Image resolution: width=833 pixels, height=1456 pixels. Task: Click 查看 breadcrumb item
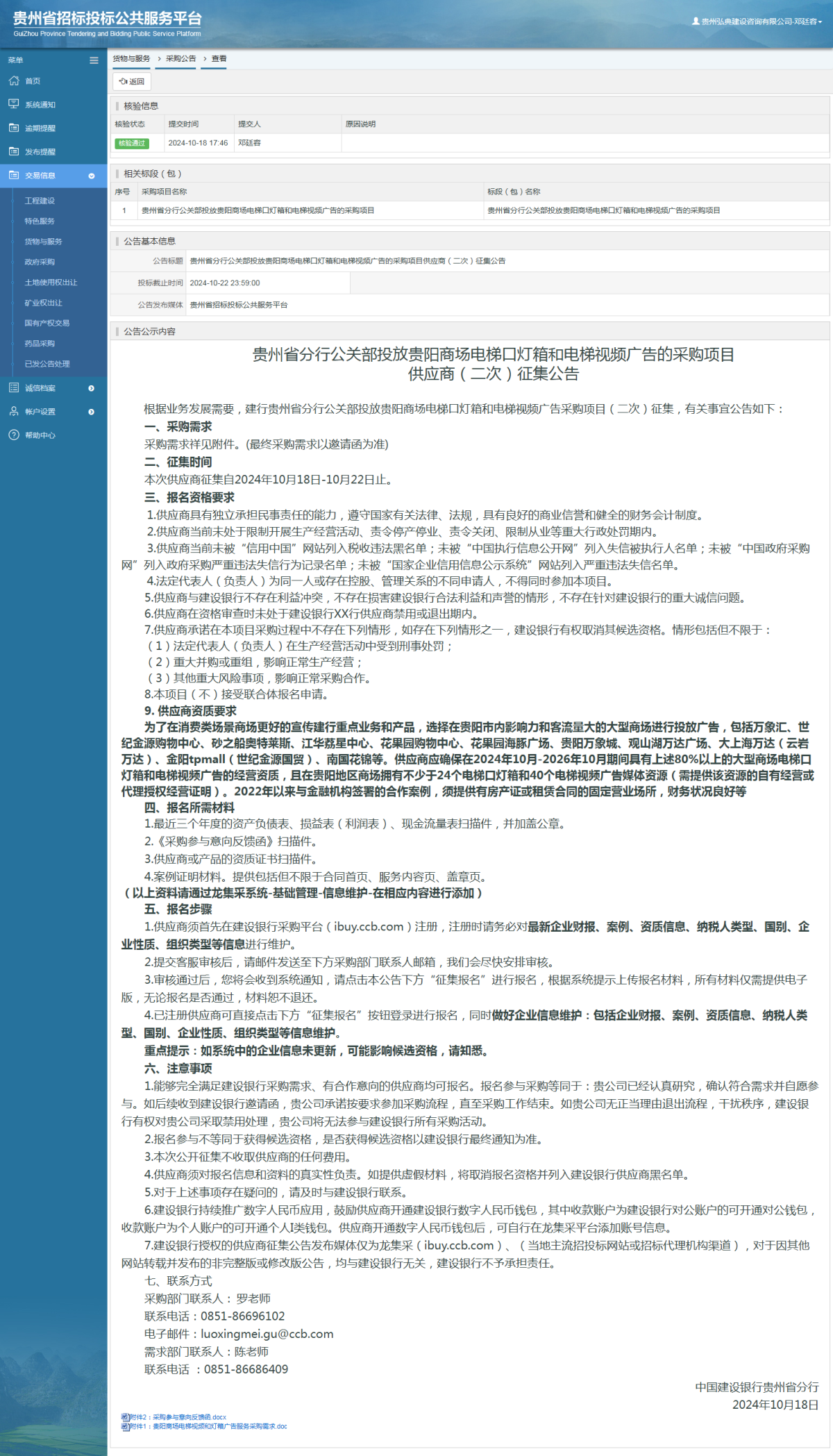tap(219, 59)
